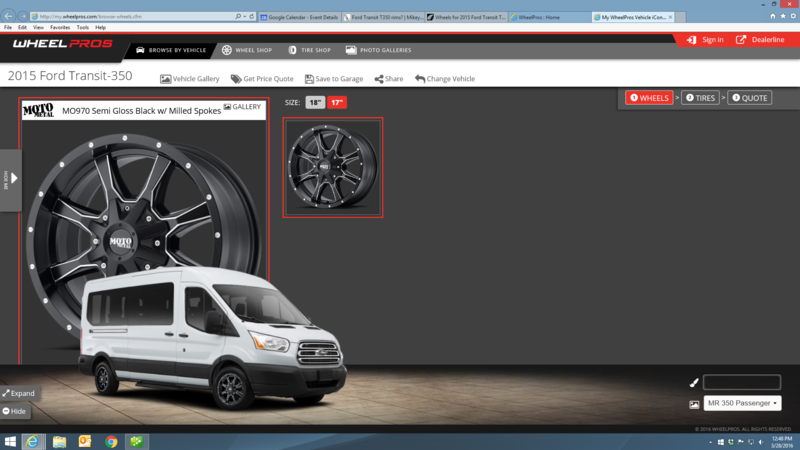Screen dimensions: 800x450
Task: Click the Vehicle Gallery picture icon
Action: 165,79
